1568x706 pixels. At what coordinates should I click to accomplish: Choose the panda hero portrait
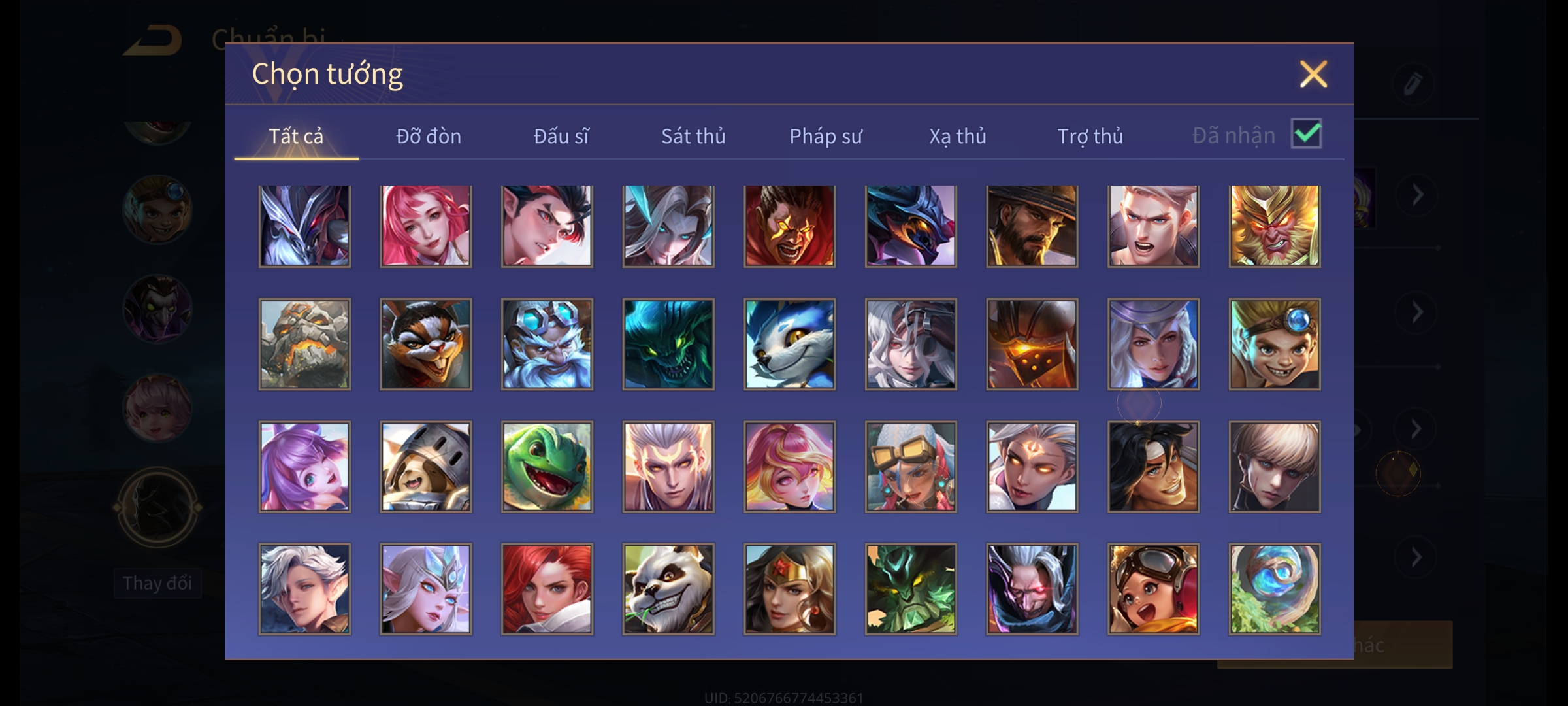point(668,589)
